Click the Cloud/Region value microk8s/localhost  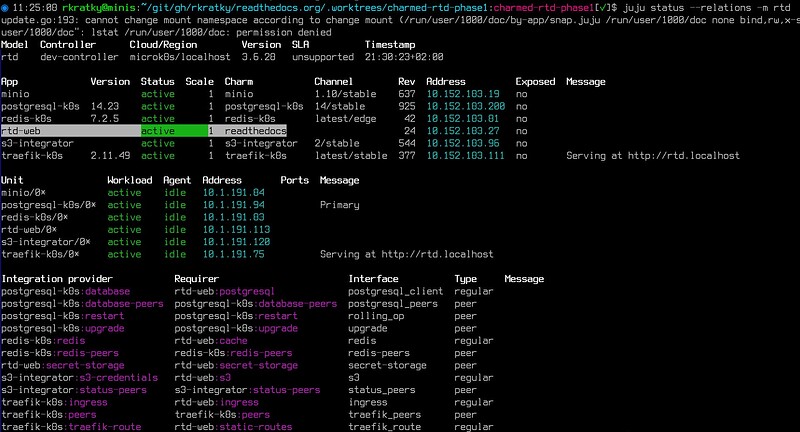coord(180,57)
